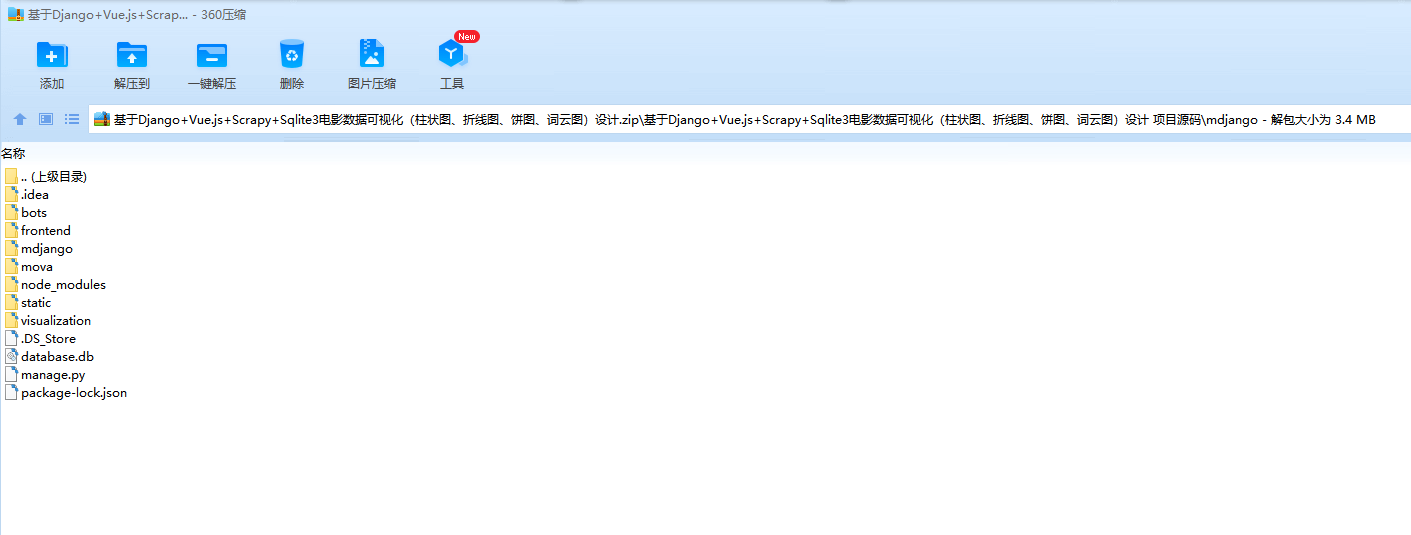Open the 工具 (Tools) icon

point(452,55)
